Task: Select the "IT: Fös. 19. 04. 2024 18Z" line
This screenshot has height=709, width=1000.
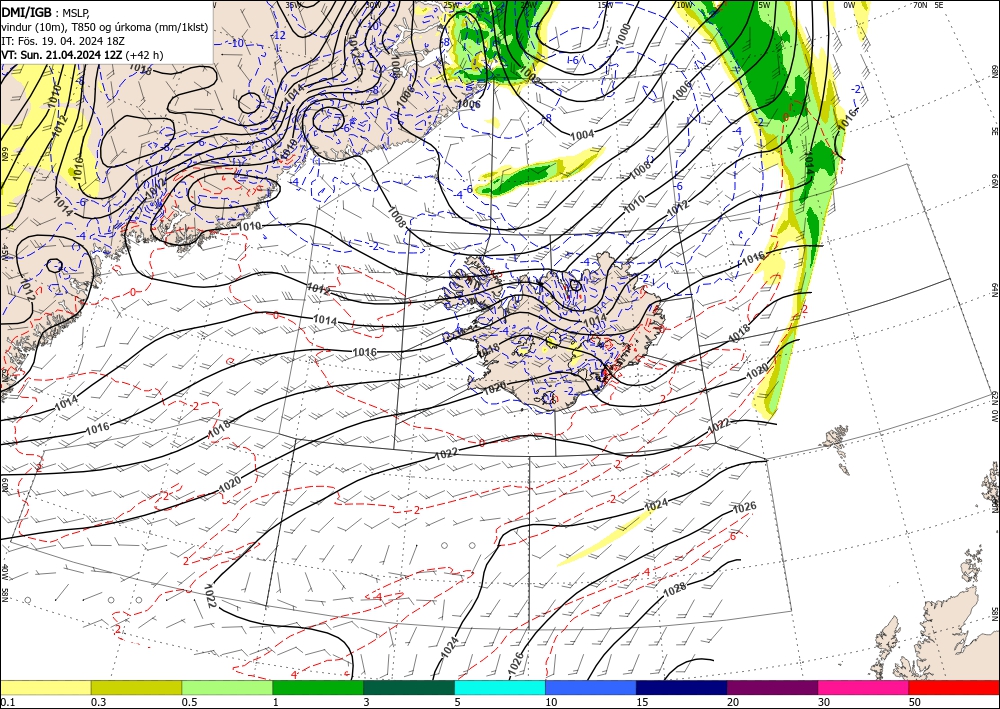Action: click(x=62, y=41)
